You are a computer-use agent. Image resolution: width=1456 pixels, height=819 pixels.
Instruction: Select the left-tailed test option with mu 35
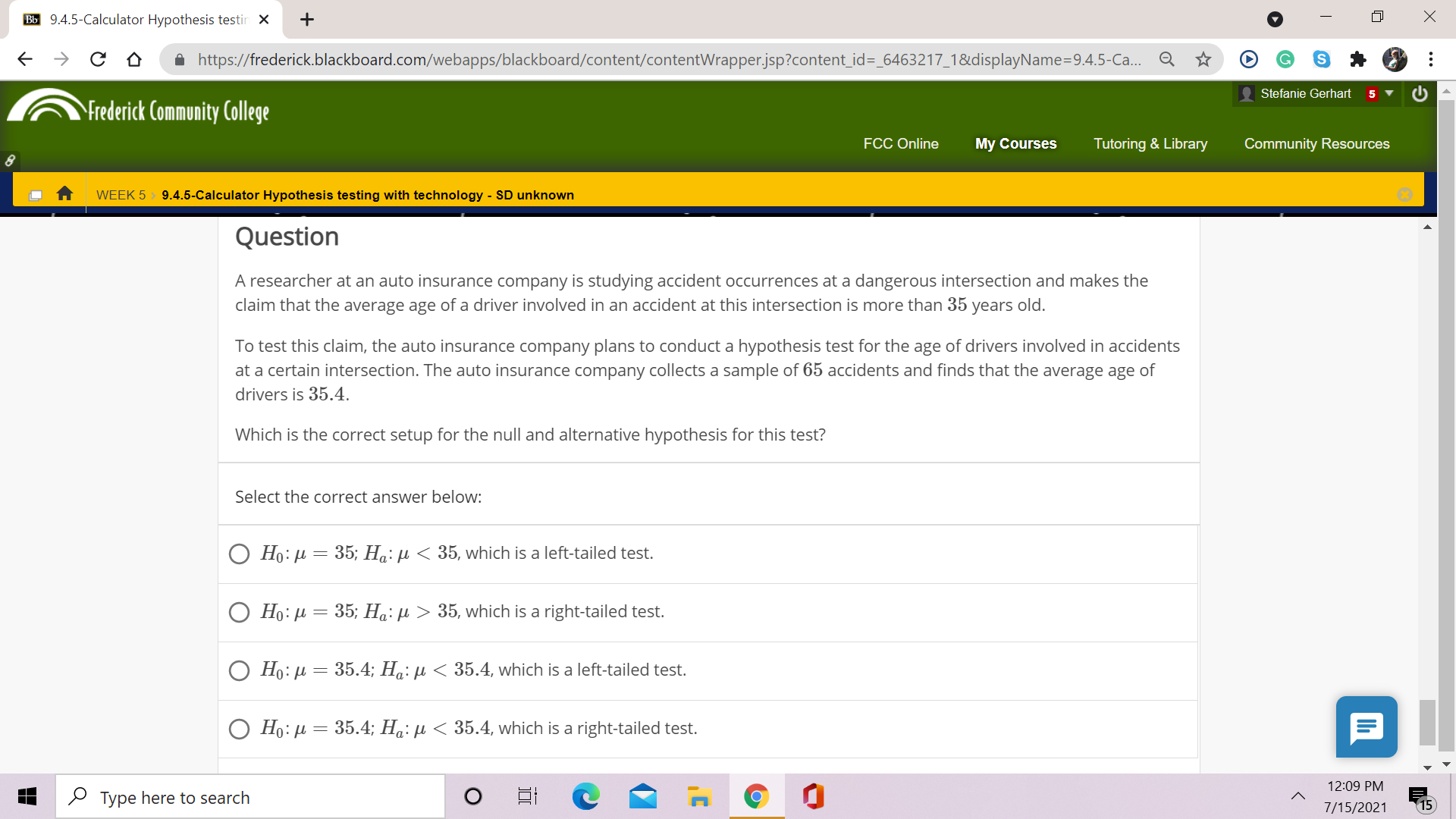[239, 554]
